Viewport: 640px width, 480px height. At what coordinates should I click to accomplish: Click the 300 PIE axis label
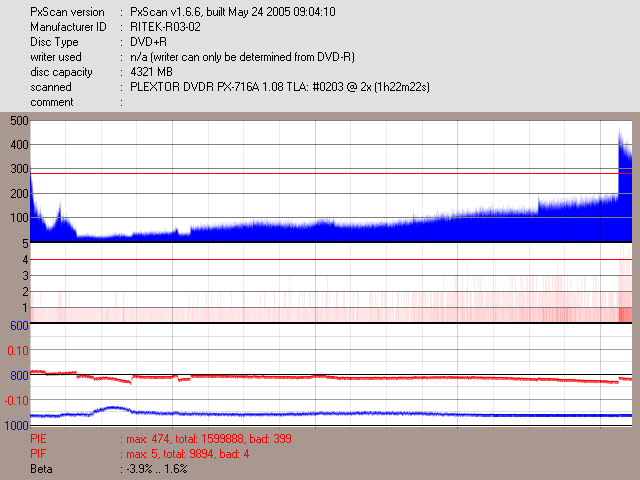19,169
